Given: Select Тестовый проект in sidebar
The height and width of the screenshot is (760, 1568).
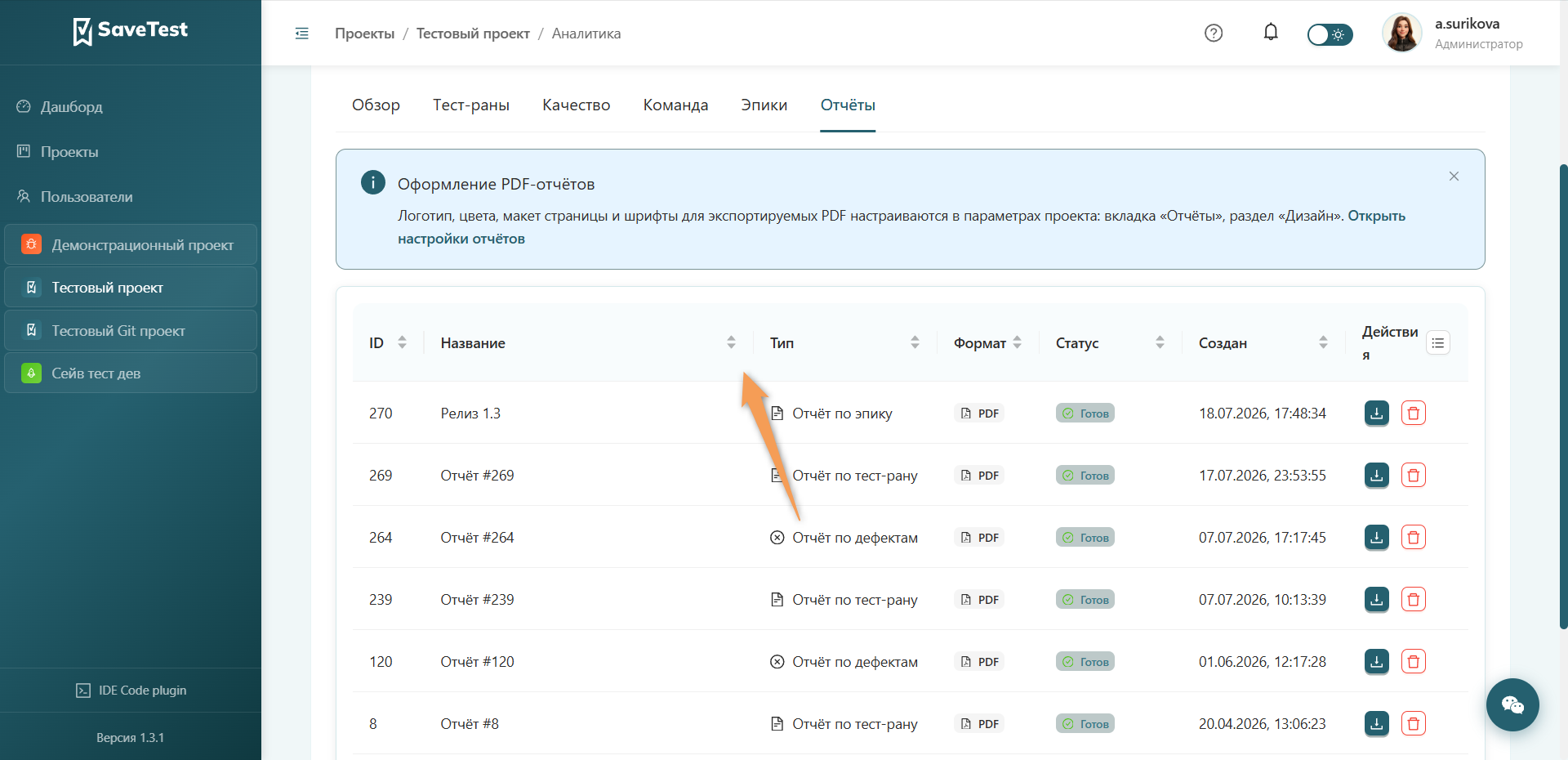Looking at the screenshot, I should (131, 288).
